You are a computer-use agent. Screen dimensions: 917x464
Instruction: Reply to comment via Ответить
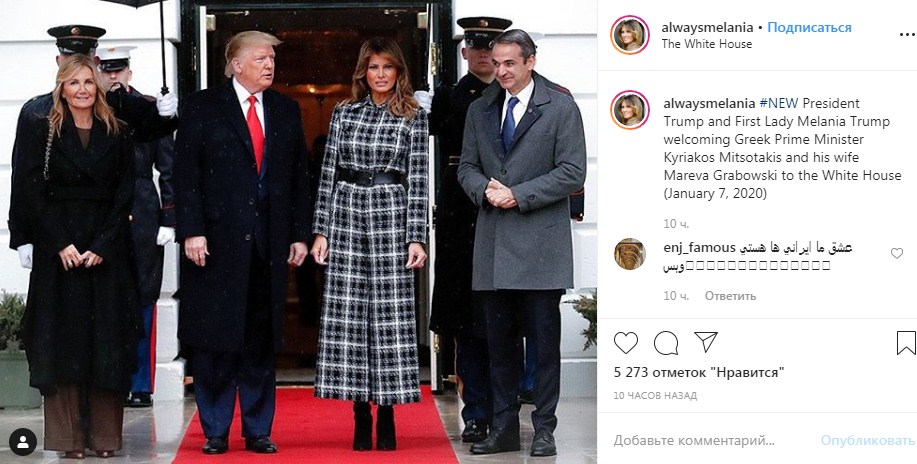pos(730,296)
